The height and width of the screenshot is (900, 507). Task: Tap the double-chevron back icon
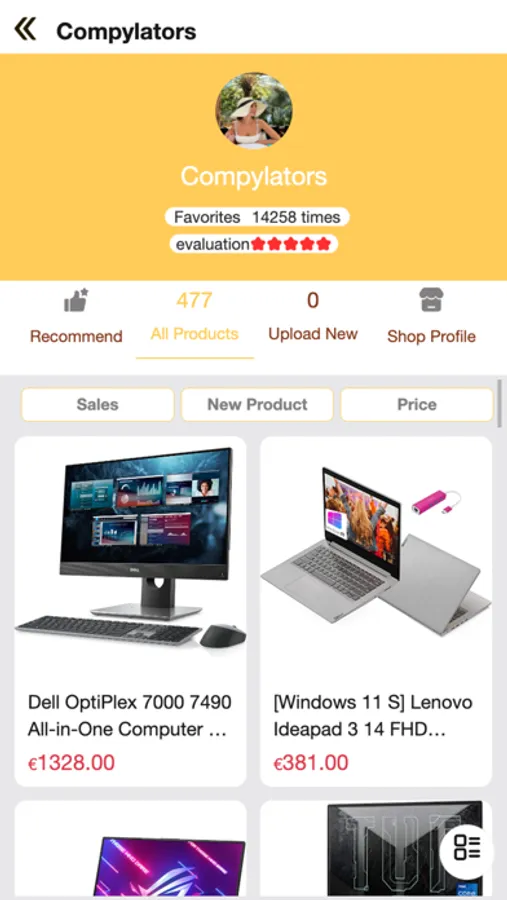(x=25, y=29)
